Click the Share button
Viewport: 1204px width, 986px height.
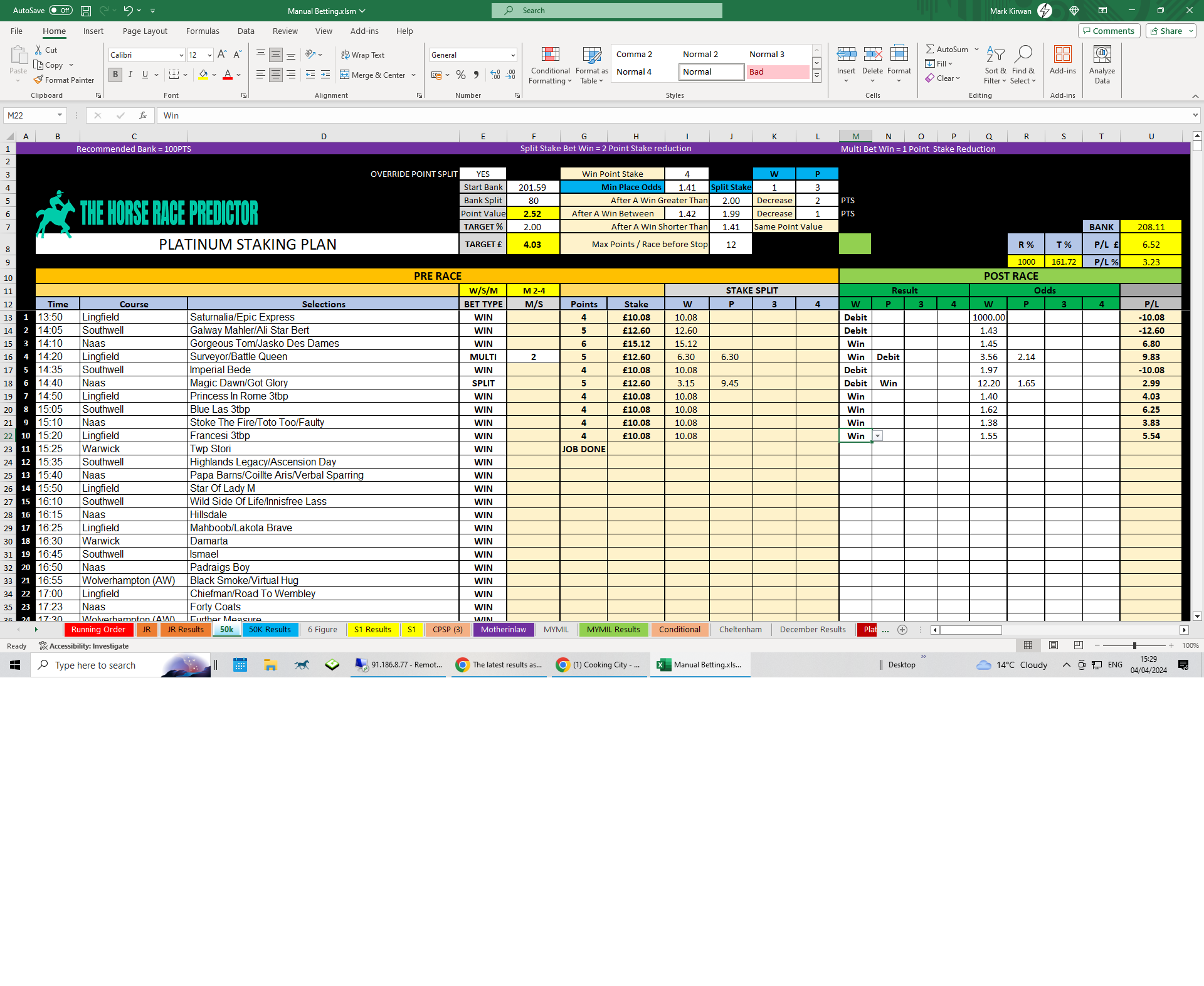pyautogui.click(x=1170, y=31)
